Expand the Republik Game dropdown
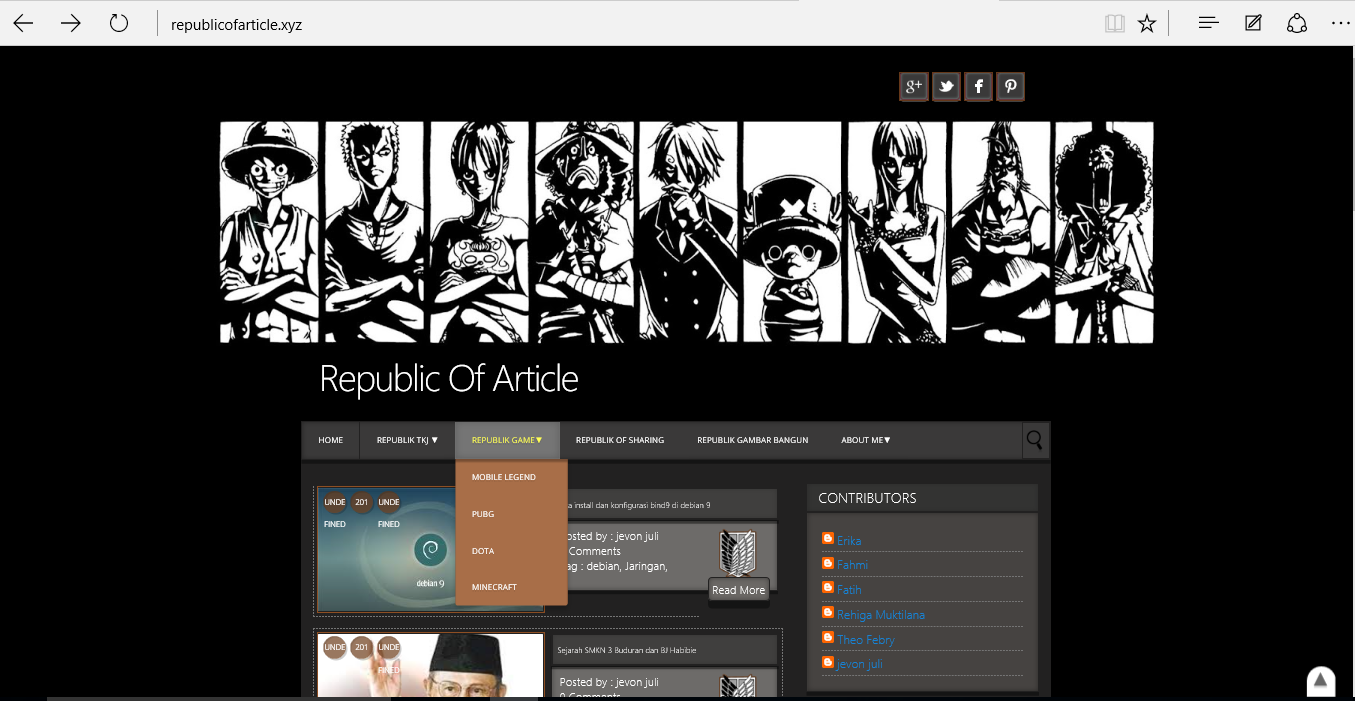Viewport: 1355px width, 701px height. [507, 440]
